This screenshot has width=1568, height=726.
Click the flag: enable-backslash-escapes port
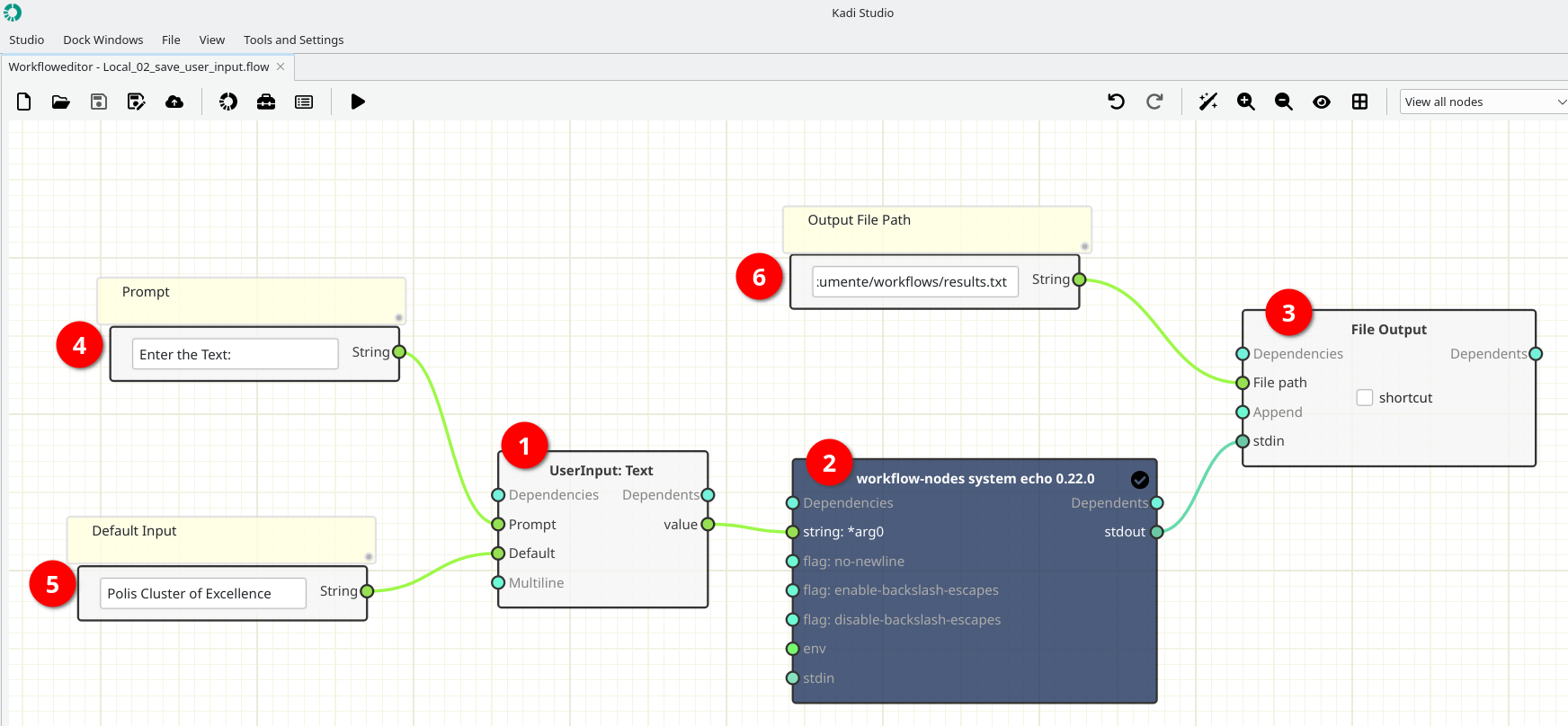point(792,590)
